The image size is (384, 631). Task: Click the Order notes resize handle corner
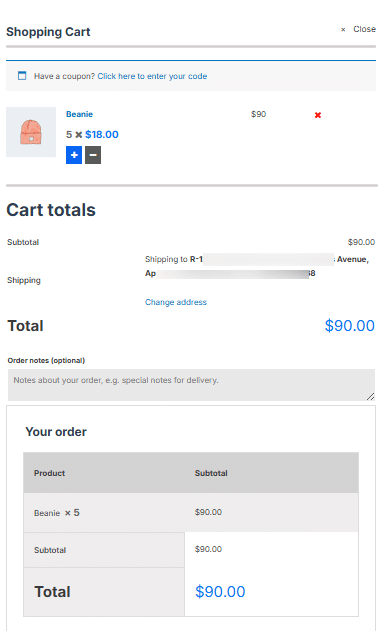pyautogui.click(x=371, y=396)
